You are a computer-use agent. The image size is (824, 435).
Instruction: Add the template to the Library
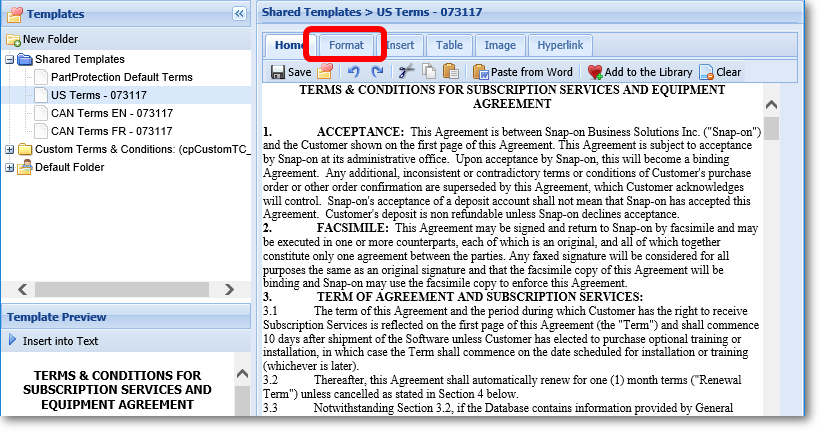pyautogui.click(x=640, y=72)
